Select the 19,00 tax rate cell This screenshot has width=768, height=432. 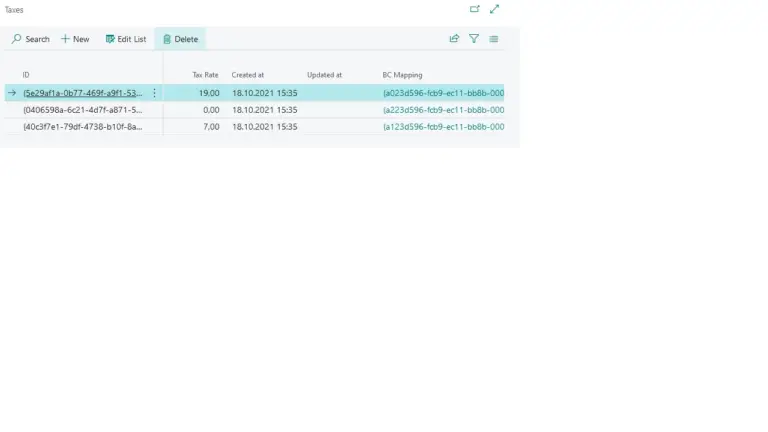209,93
